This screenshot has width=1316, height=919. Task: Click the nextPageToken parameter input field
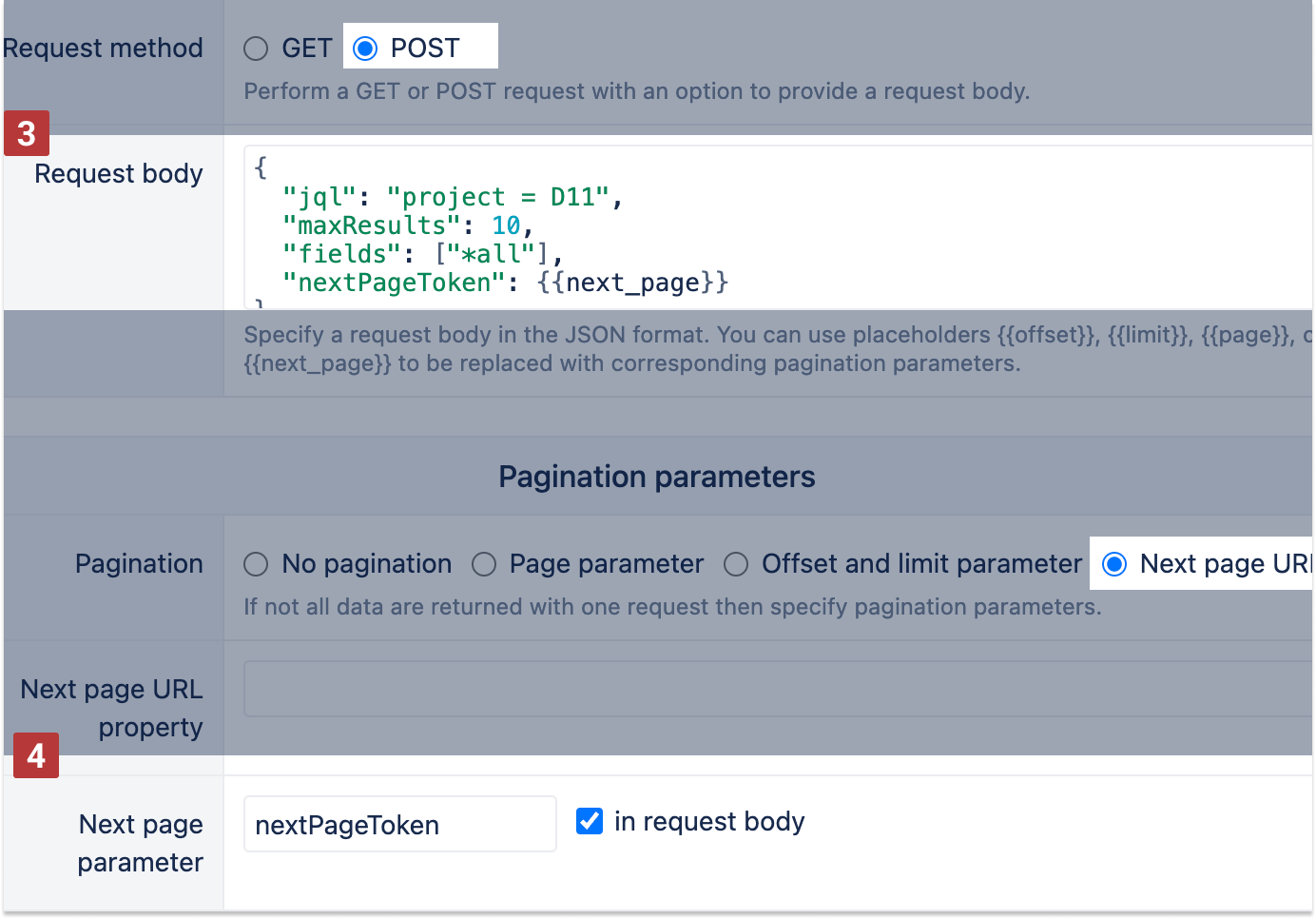[x=399, y=825]
